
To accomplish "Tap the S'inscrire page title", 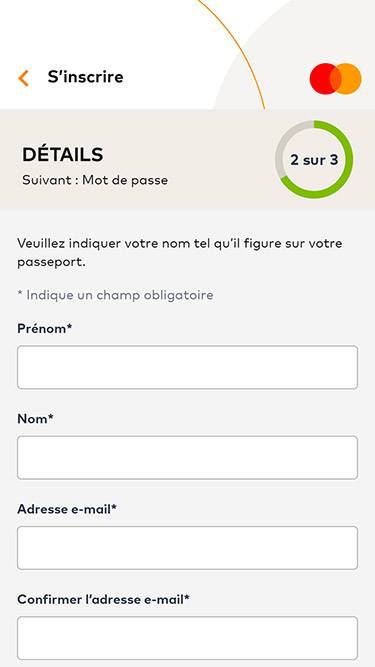I will 85,77.
